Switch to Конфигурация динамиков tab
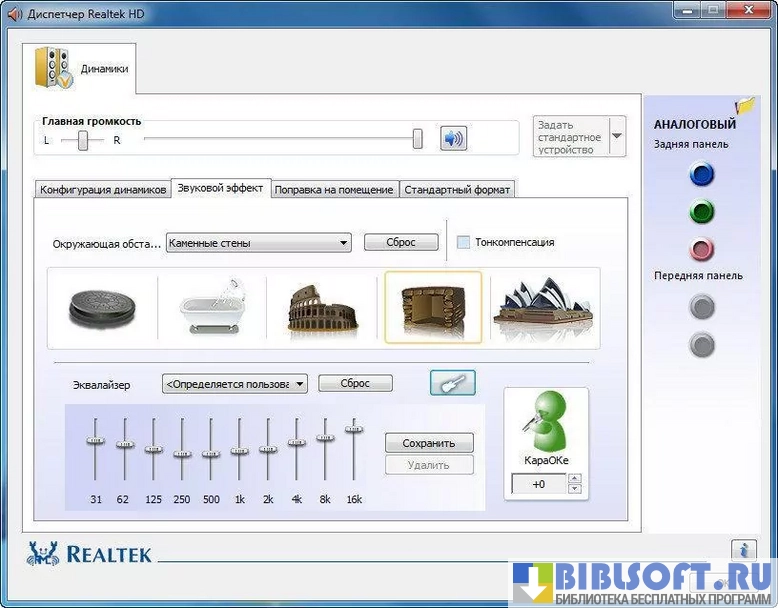Image resolution: width=778 pixels, height=608 pixels. click(x=102, y=189)
